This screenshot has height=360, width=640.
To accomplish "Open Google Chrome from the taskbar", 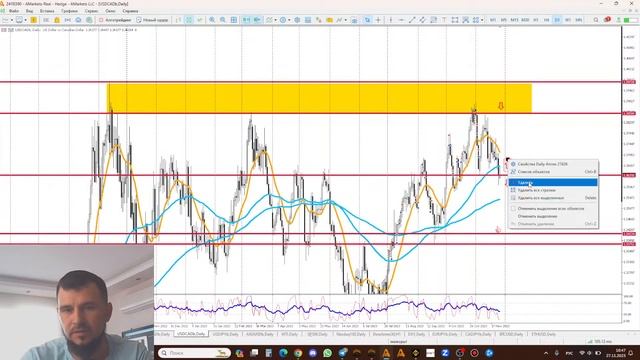I will click(x=298, y=353).
